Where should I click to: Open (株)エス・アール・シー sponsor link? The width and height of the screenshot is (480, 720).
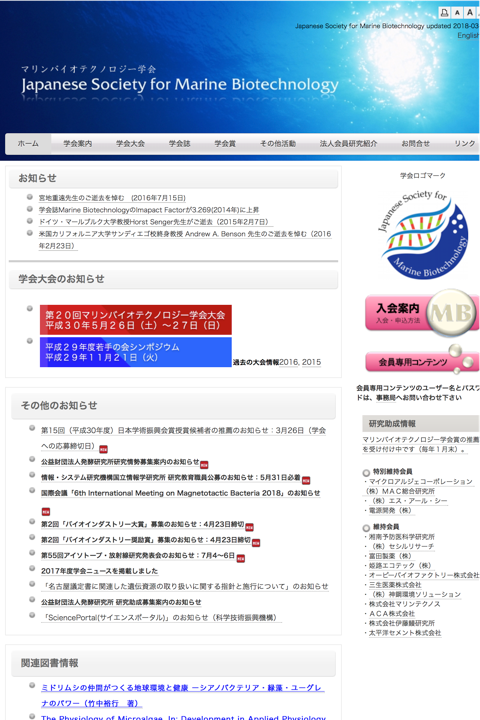point(409,501)
